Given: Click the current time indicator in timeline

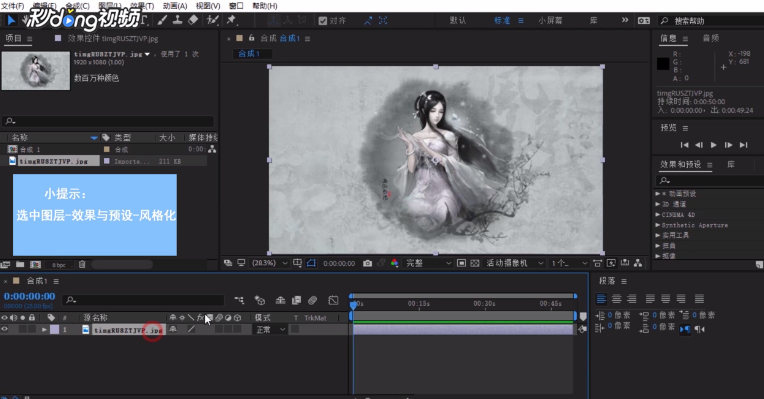Looking at the screenshot, I should coord(353,304).
